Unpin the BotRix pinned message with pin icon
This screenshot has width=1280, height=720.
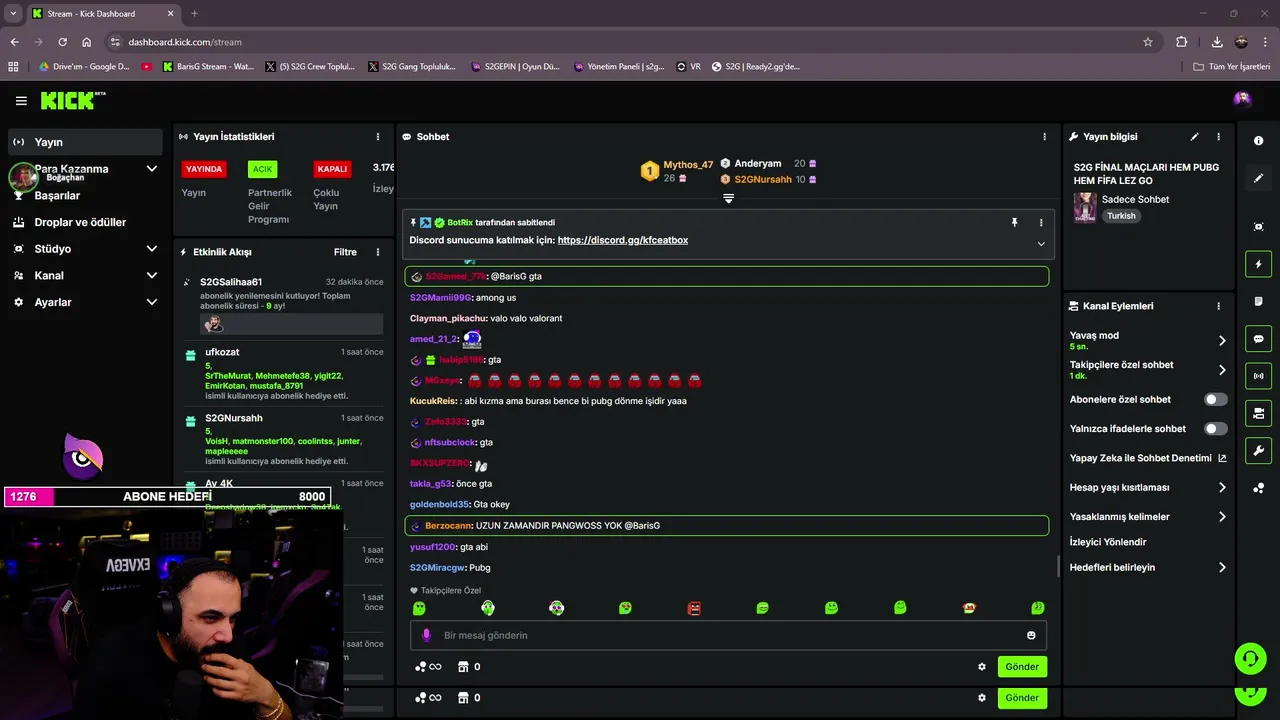(x=1014, y=223)
